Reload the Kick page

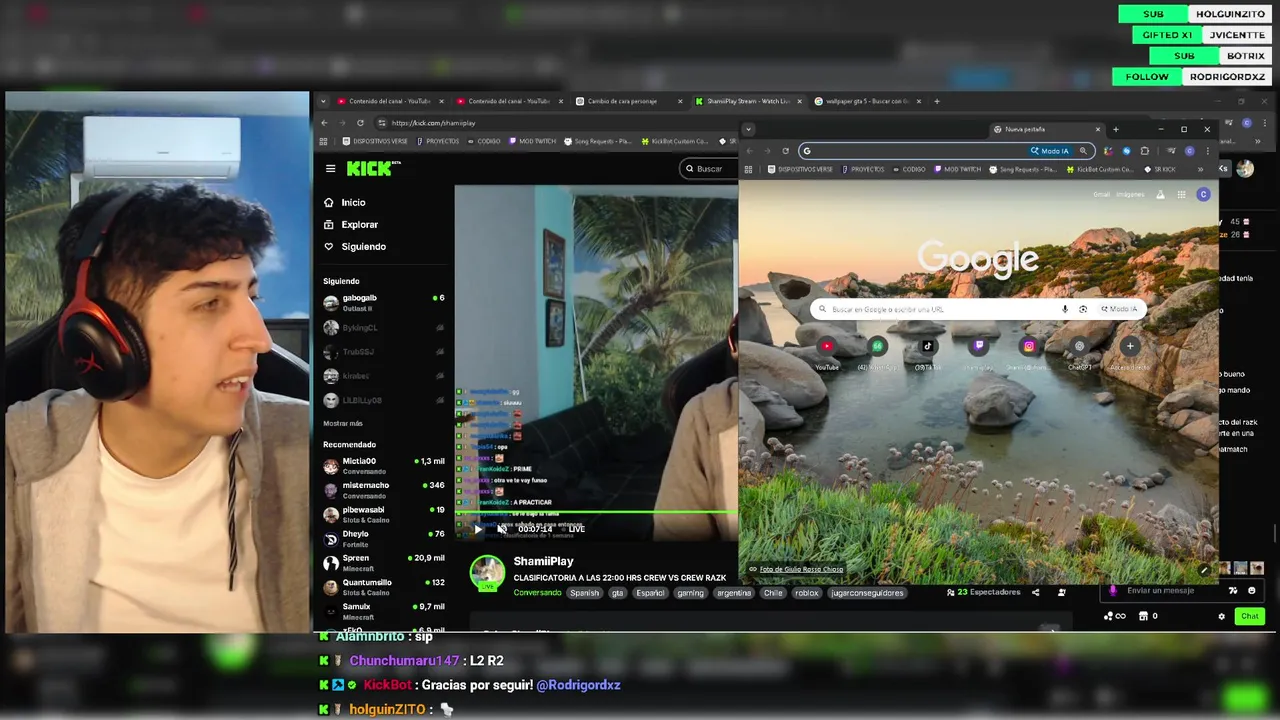click(x=360, y=123)
